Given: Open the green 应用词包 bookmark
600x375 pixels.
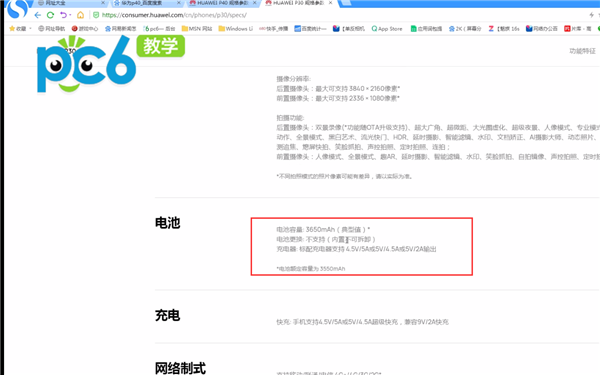Looking at the screenshot, I should (426, 29).
